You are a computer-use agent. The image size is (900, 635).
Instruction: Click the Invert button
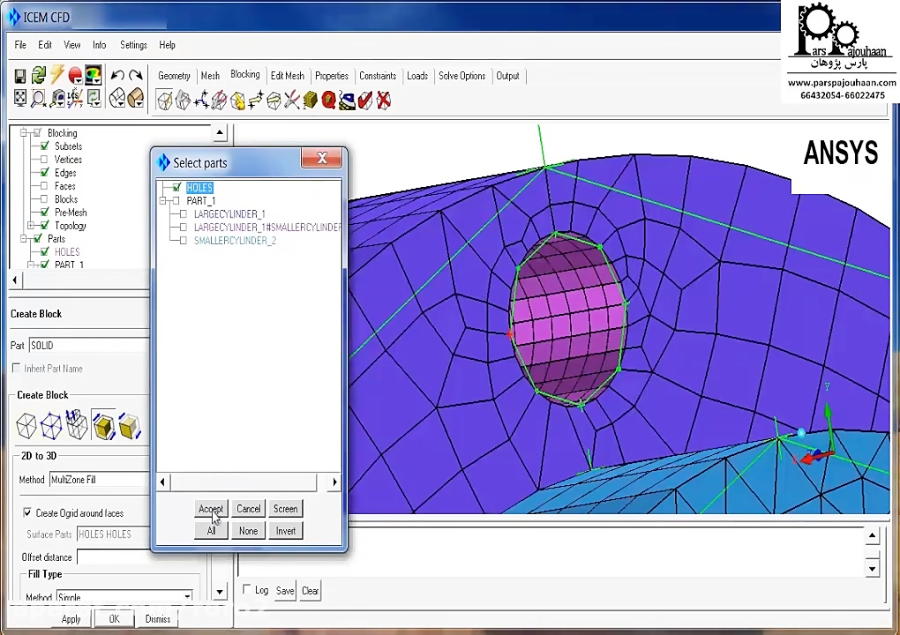pos(285,531)
